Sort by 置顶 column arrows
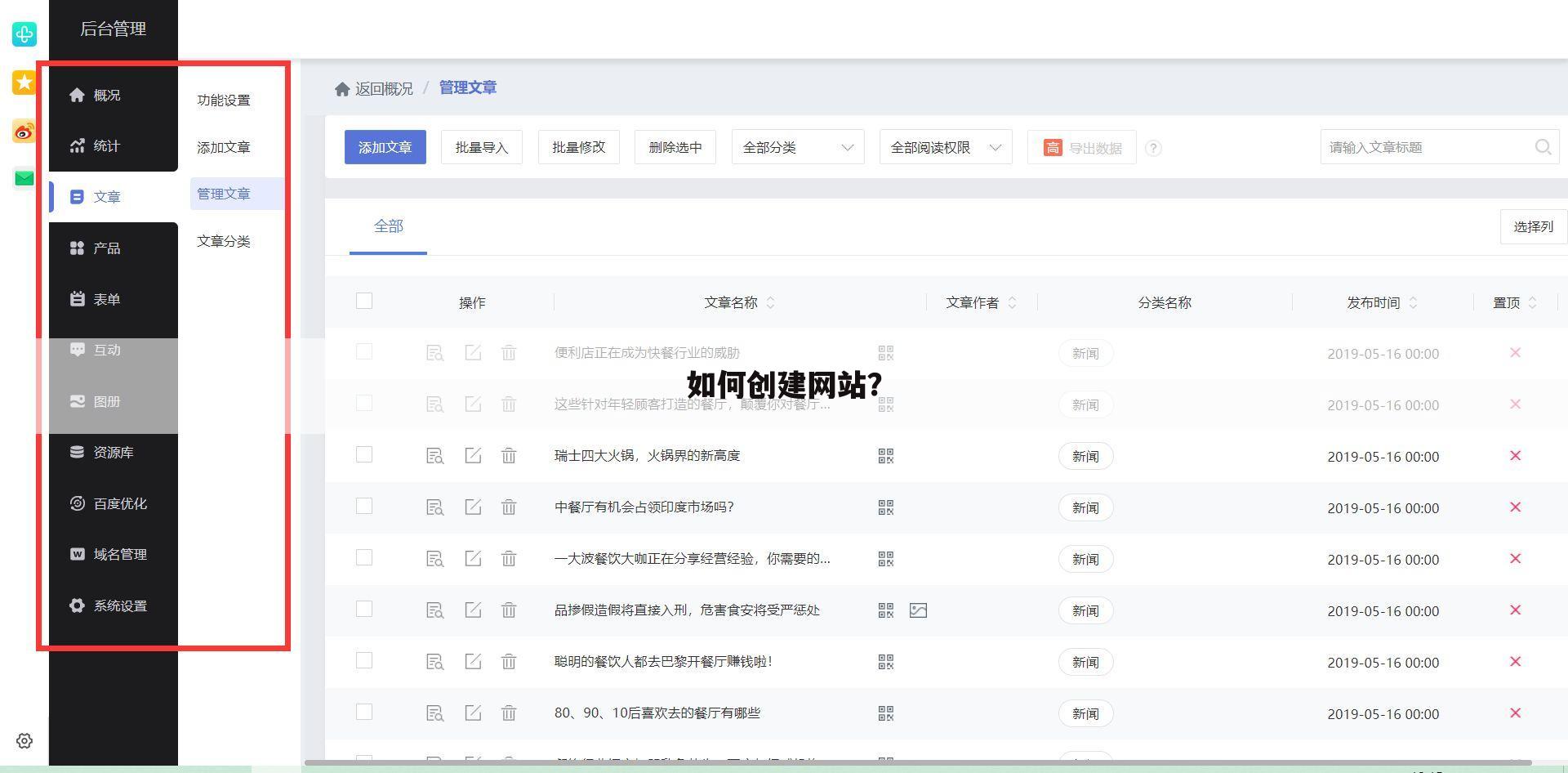Viewport: 1568px width, 773px height. coord(1532,302)
